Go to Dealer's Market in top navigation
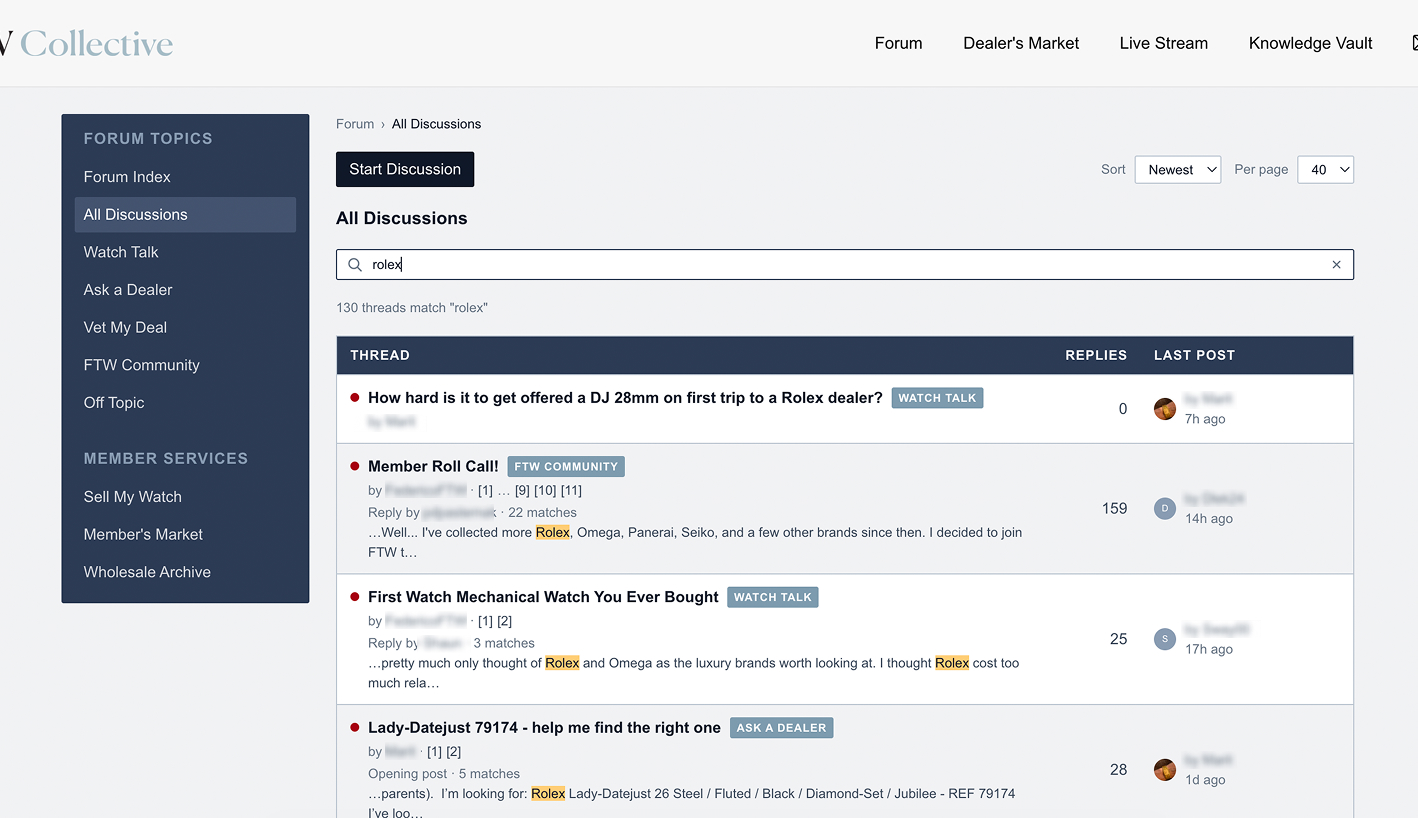The width and height of the screenshot is (1418, 818). coord(1021,43)
